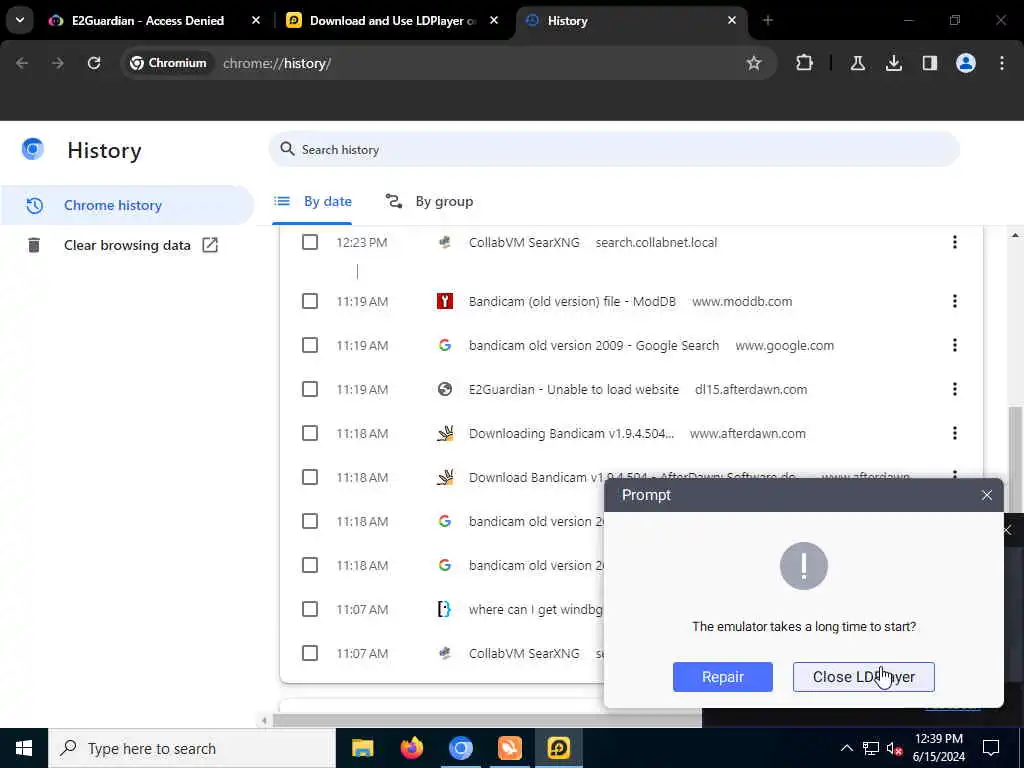Open Bandicam (old version) file - ModDB link

click(572, 301)
